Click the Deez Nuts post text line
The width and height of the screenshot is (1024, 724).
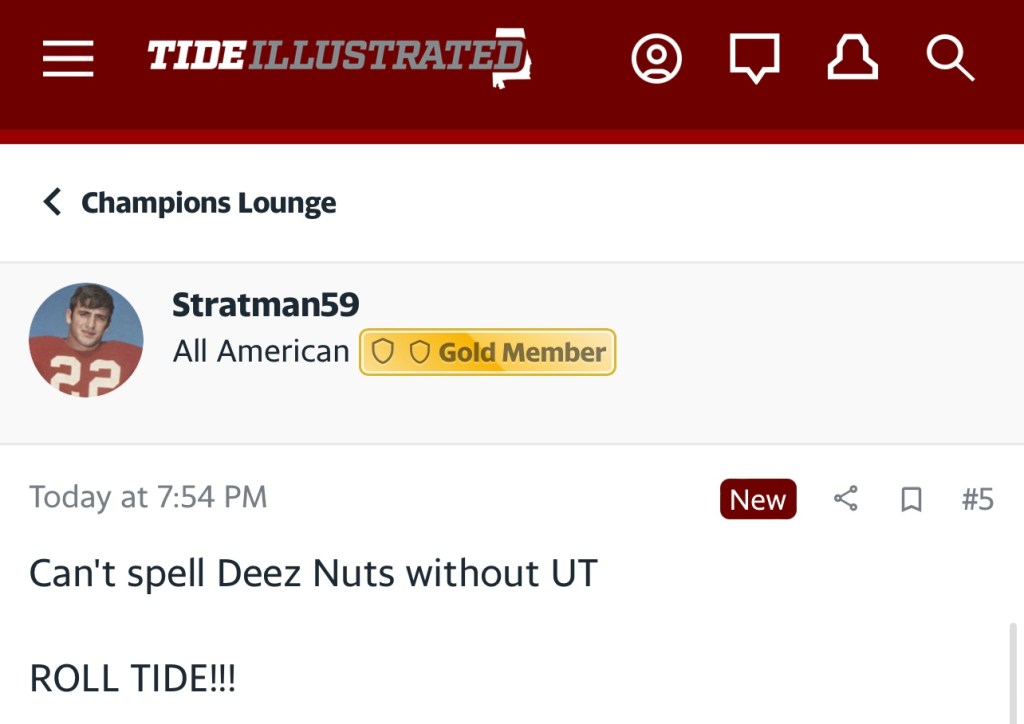click(313, 574)
